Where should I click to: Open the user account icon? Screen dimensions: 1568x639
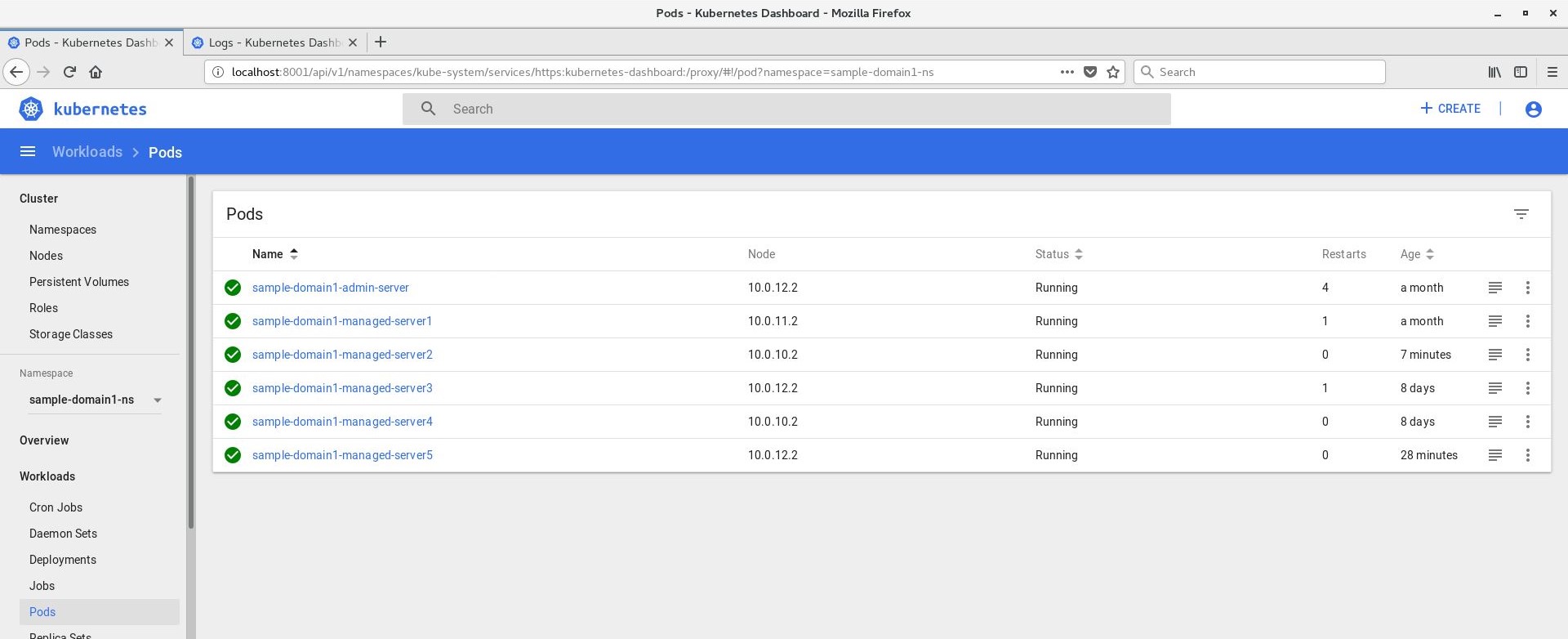click(x=1533, y=109)
